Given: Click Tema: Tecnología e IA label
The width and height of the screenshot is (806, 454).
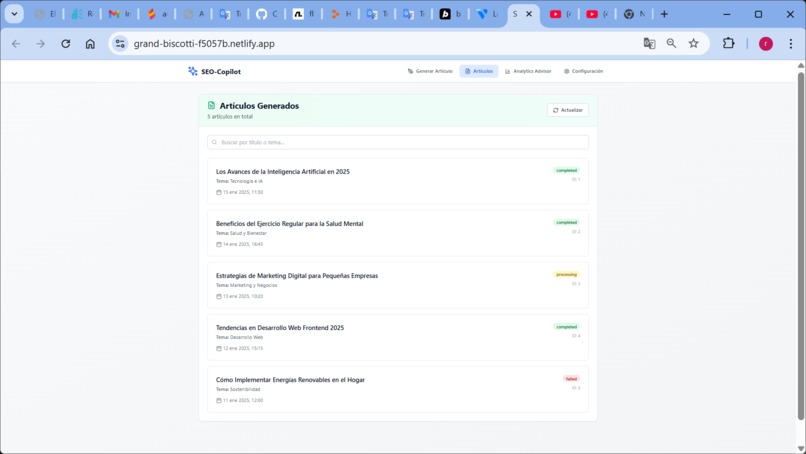Looking at the screenshot, I should click(239, 181).
